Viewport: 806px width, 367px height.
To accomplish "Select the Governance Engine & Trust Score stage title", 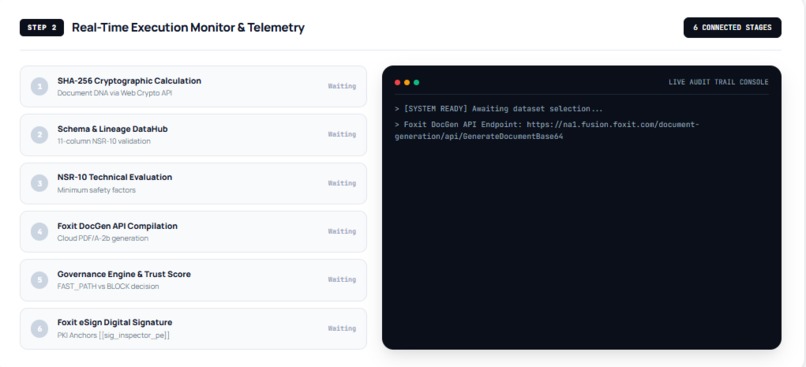I will (124, 274).
